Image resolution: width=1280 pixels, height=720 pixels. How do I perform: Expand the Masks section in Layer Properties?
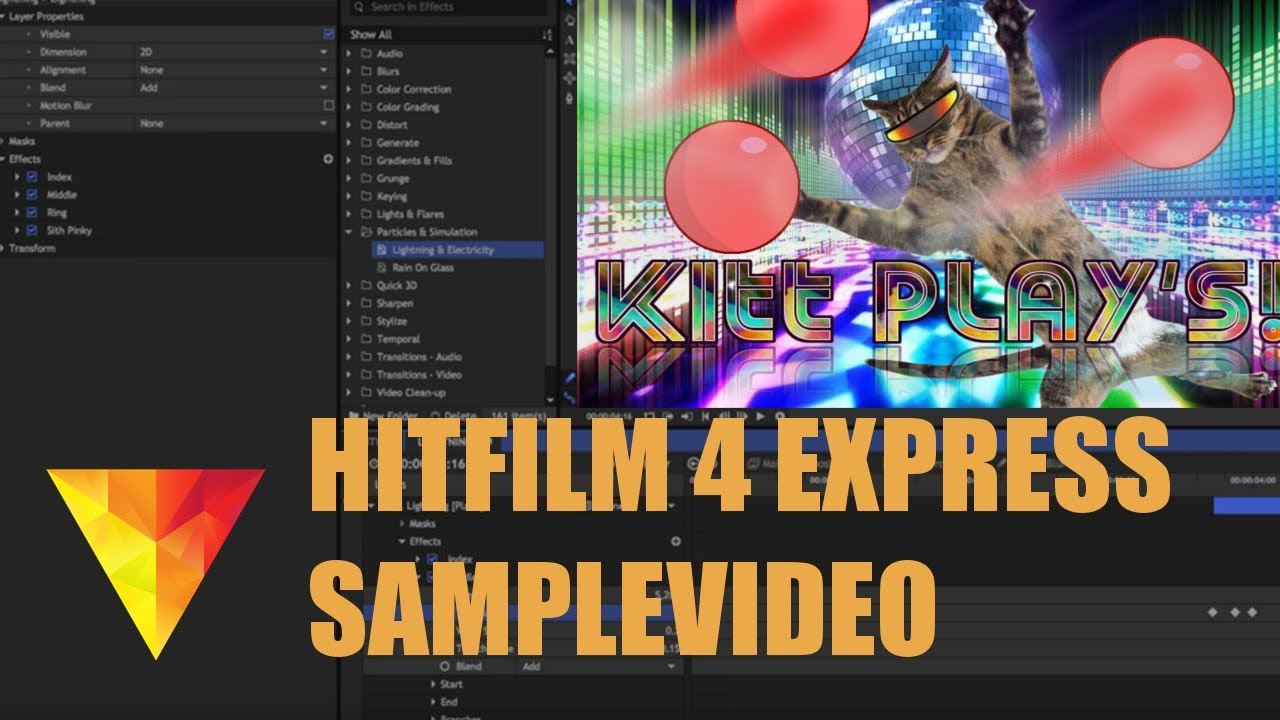point(4,141)
